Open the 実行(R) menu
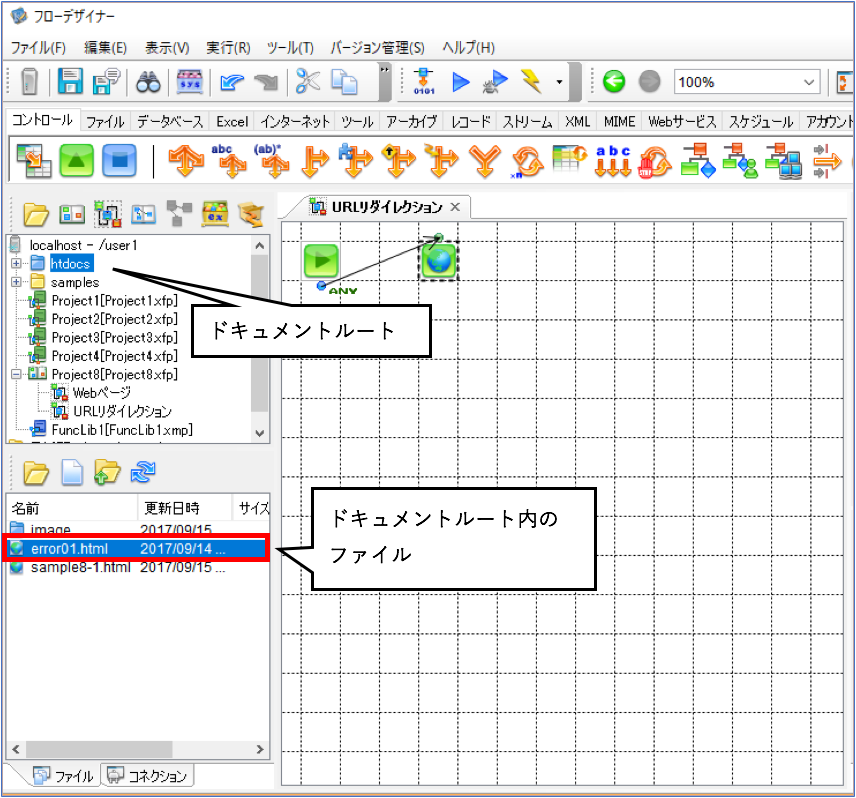 (x=228, y=48)
